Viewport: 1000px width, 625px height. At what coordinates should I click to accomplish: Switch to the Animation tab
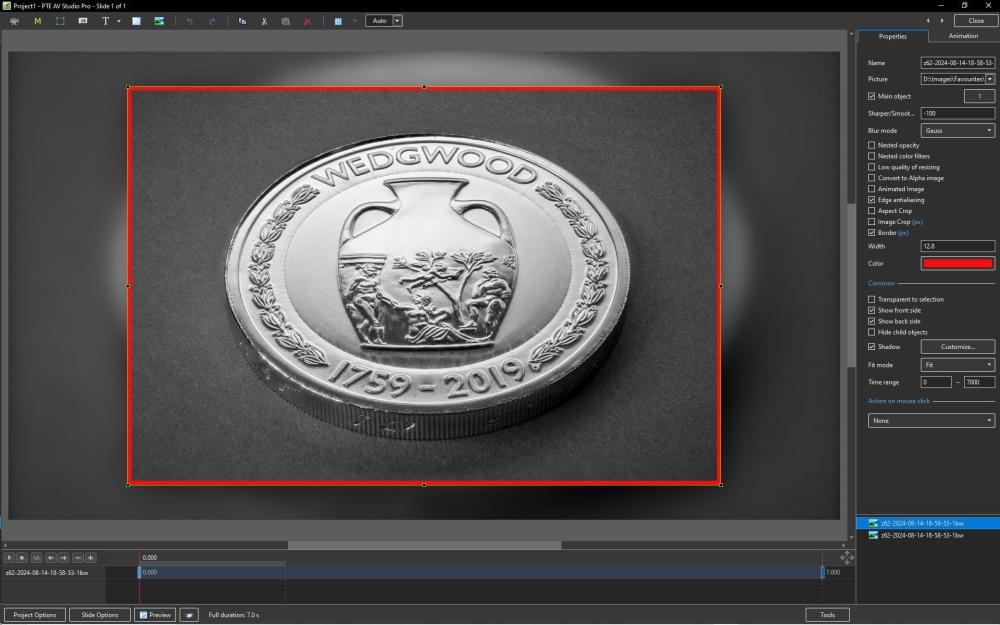click(963, 36)
